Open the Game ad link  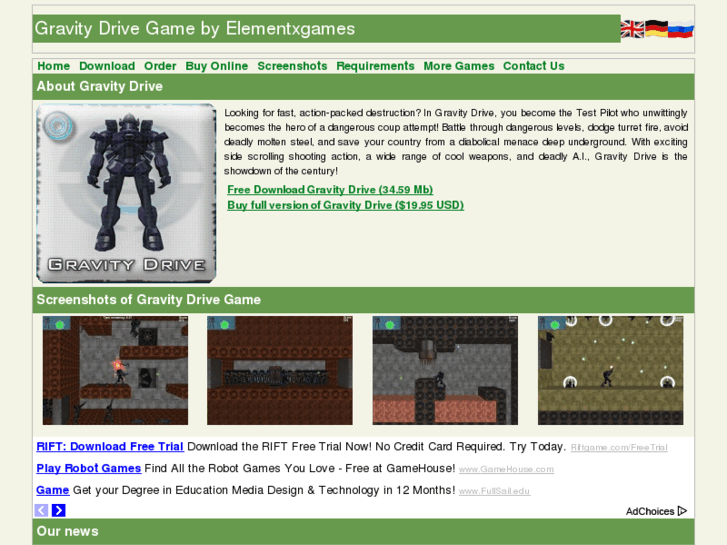pyautogui.click(x=52, y=490)
